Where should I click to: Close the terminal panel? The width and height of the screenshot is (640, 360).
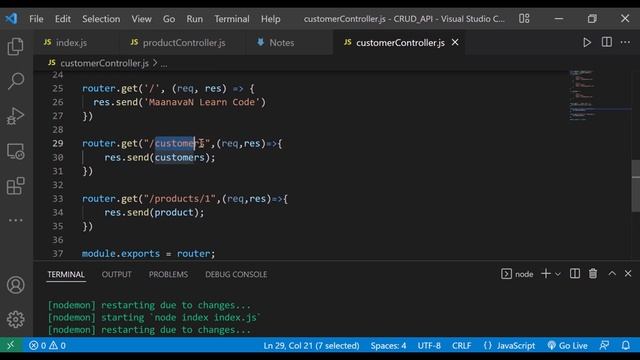(628, 273)
